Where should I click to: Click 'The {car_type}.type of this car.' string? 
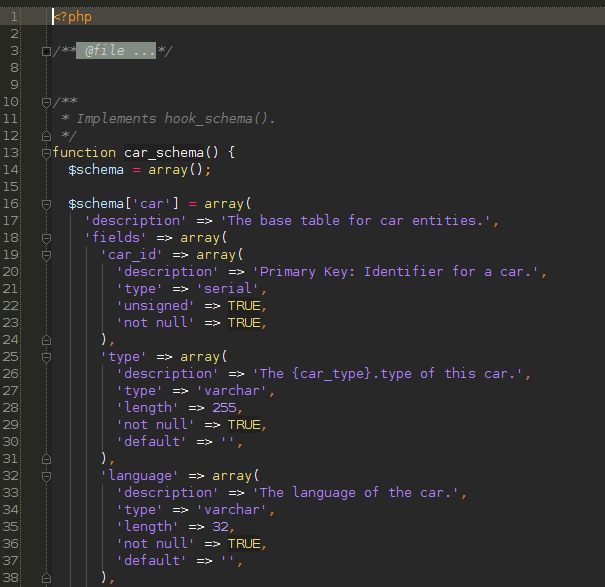(388, 374)
